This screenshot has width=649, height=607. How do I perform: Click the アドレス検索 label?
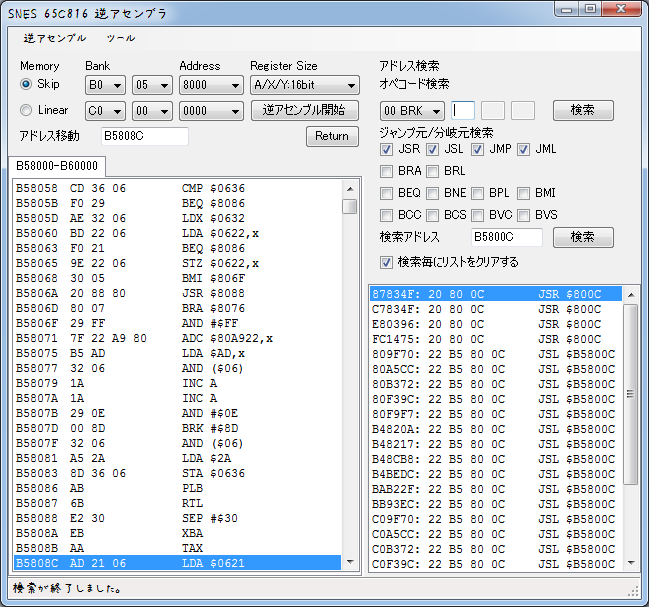tap(409, 66)
